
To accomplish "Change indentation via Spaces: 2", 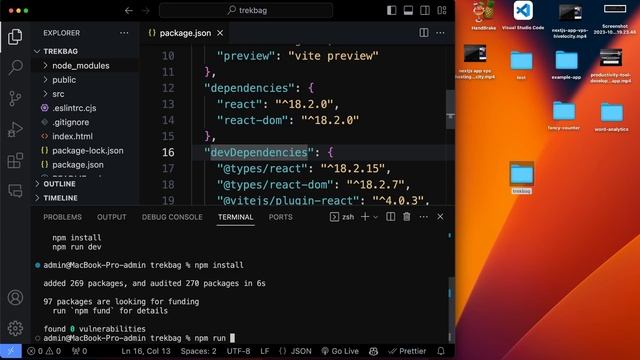I will (x=198, y=351).
